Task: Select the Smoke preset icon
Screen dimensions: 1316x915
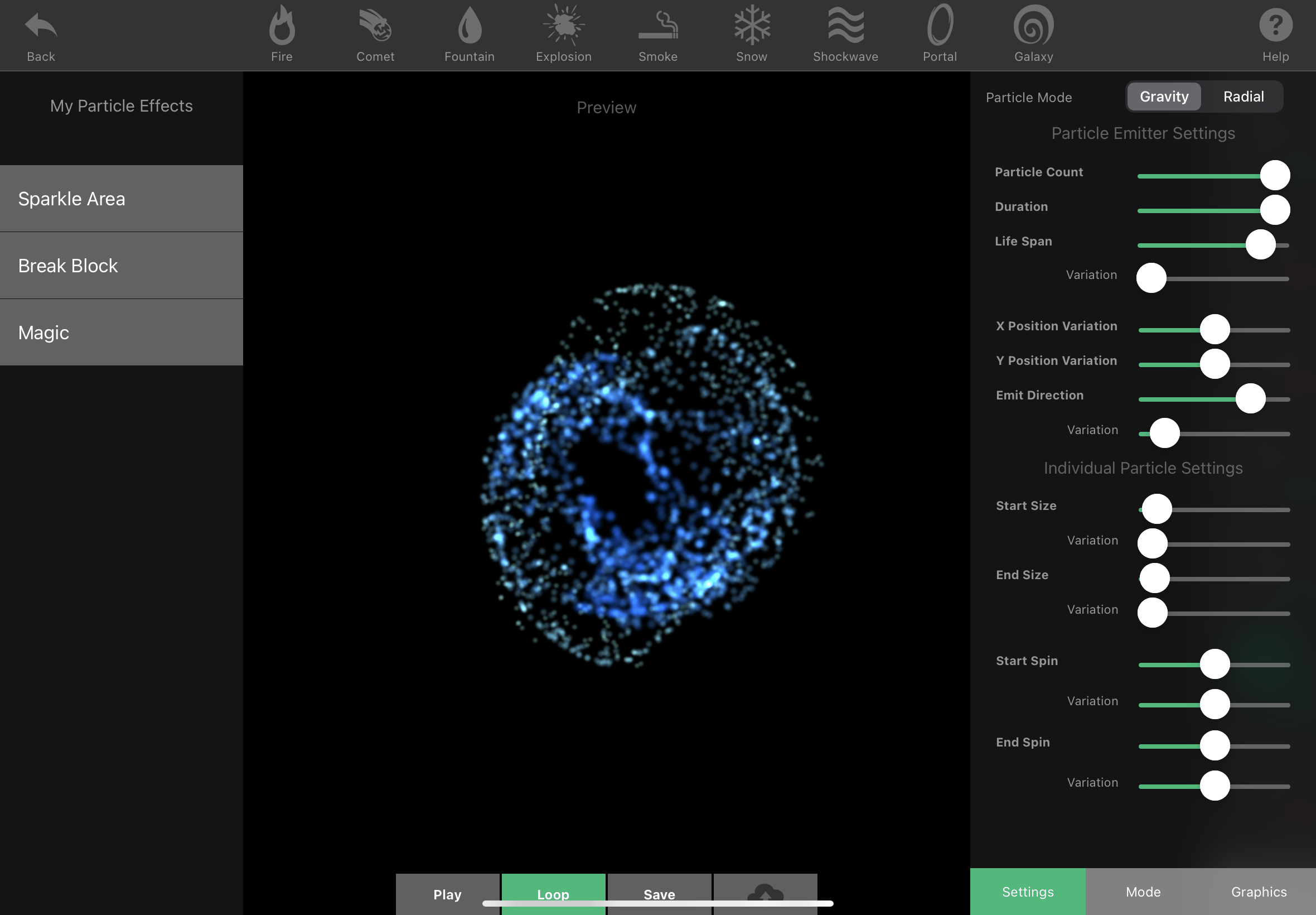Action: (659, 25)
